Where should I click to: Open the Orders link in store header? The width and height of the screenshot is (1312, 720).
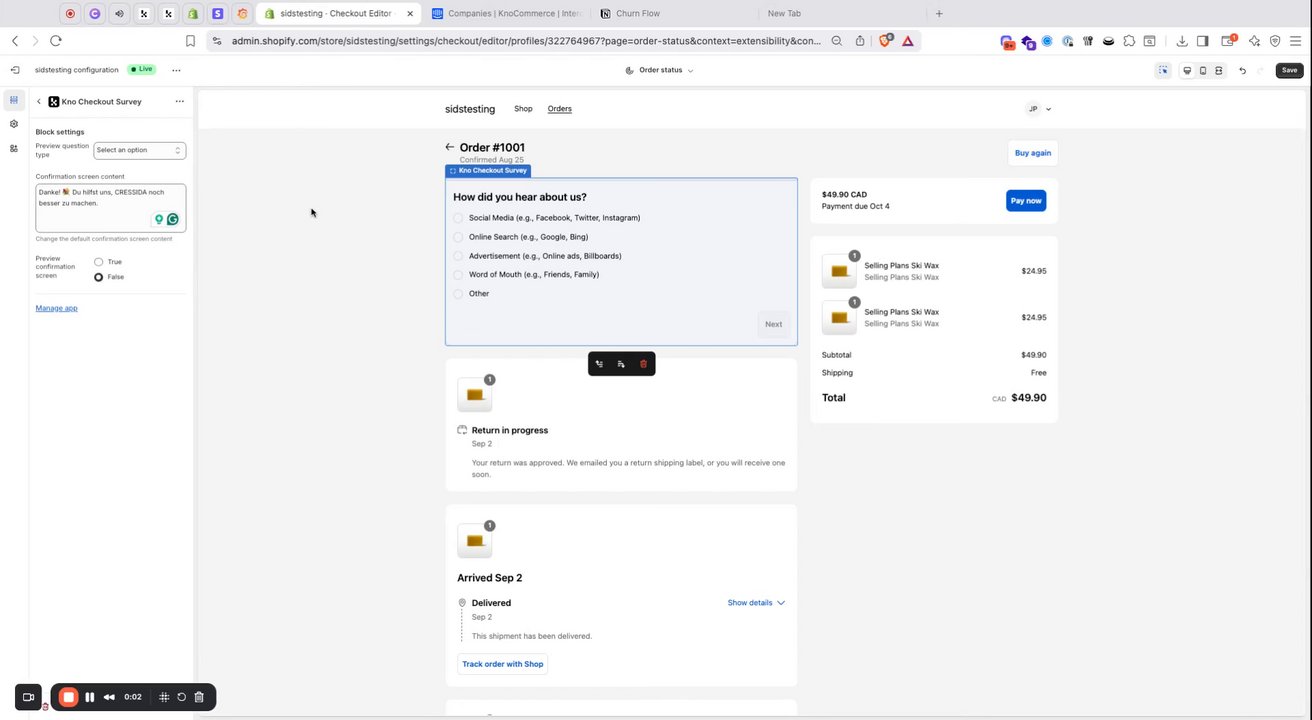tap(560, 109)
